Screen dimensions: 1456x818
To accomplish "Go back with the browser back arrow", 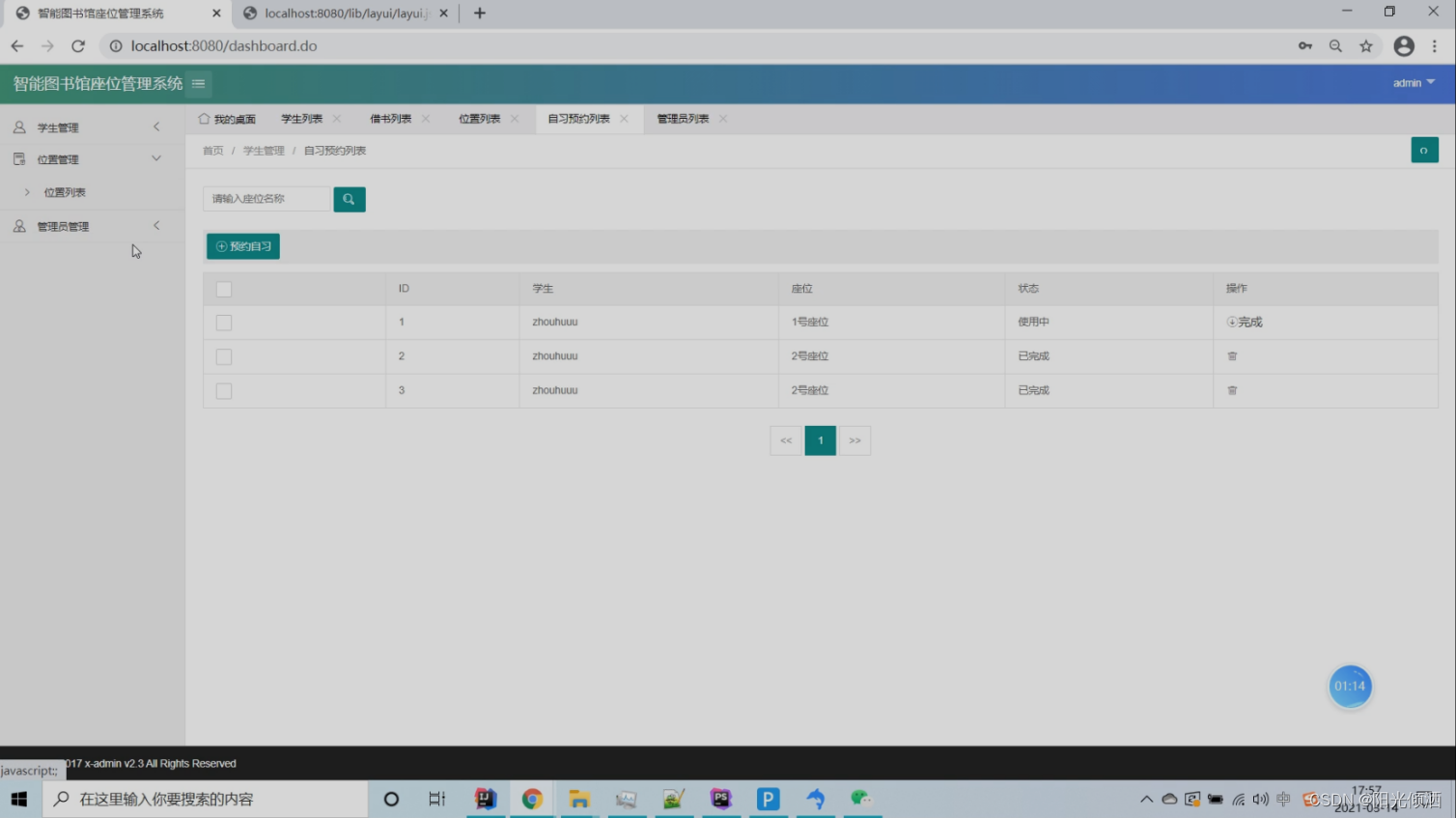I will (x=17, y=45).
